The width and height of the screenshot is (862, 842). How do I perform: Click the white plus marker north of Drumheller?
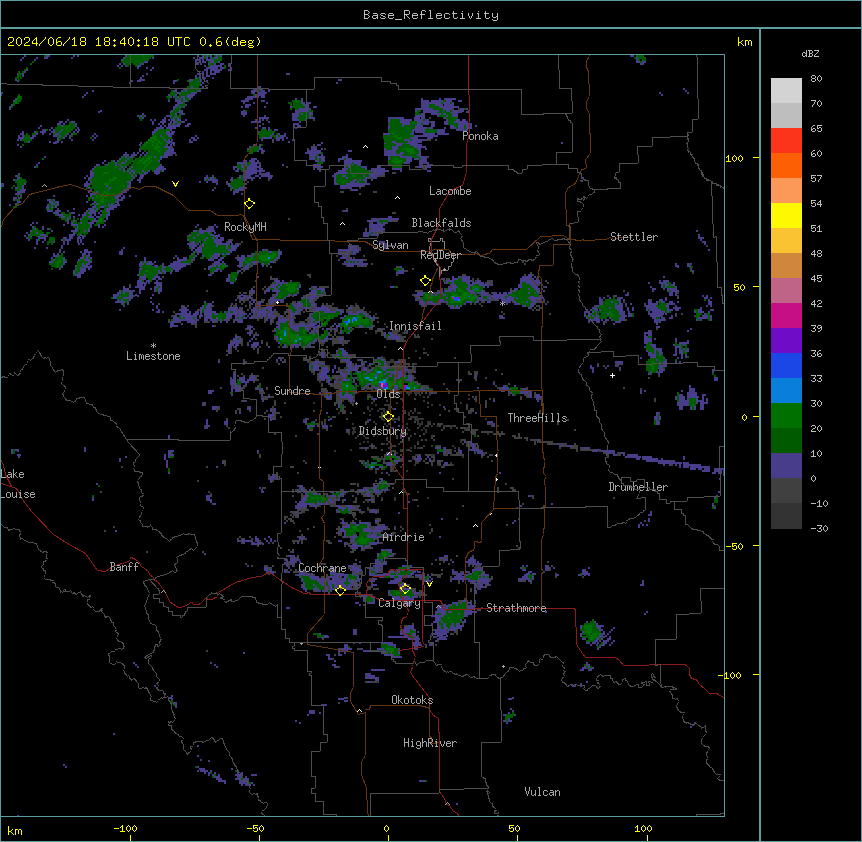(x=612, y=375)
